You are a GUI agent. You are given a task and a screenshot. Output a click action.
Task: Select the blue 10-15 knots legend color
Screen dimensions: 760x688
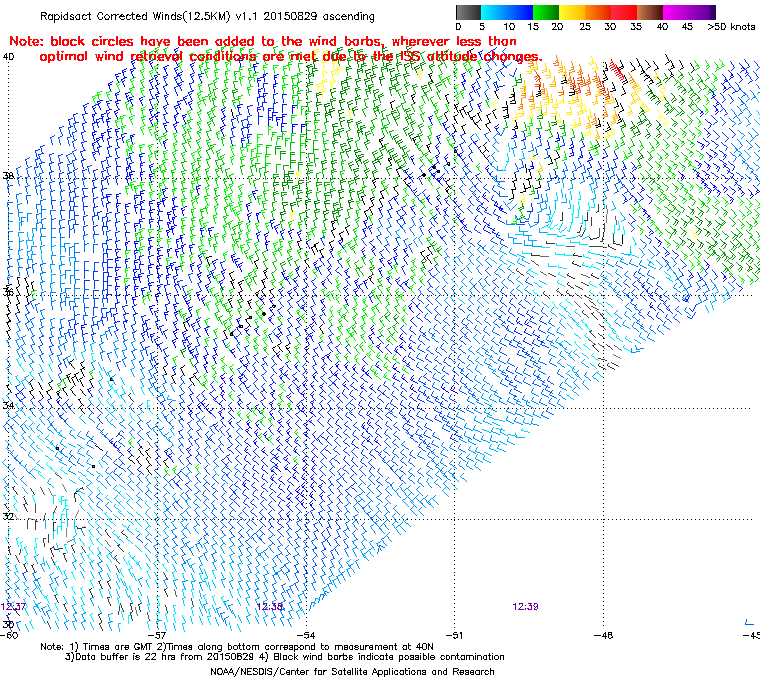click(x=520, y=12)
